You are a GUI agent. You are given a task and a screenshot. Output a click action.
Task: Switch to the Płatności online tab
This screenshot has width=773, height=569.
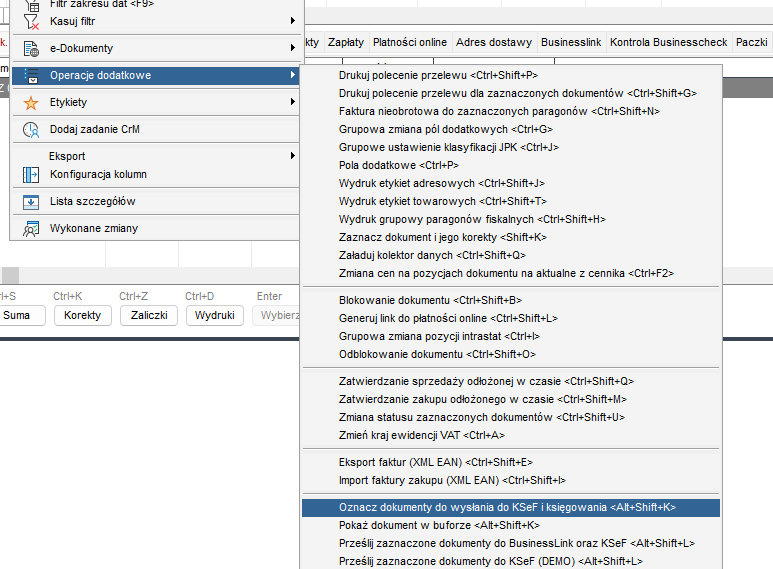pos(409,43)
